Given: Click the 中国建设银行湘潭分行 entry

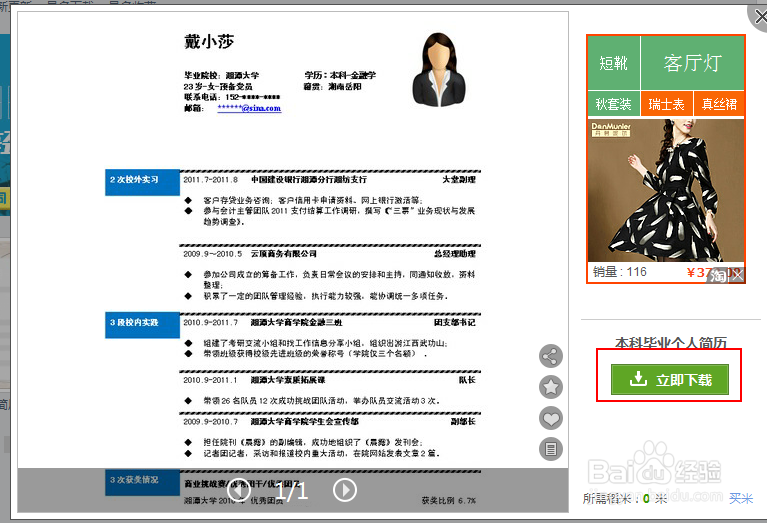Looking at the screenshot, I should click(309, 180).
